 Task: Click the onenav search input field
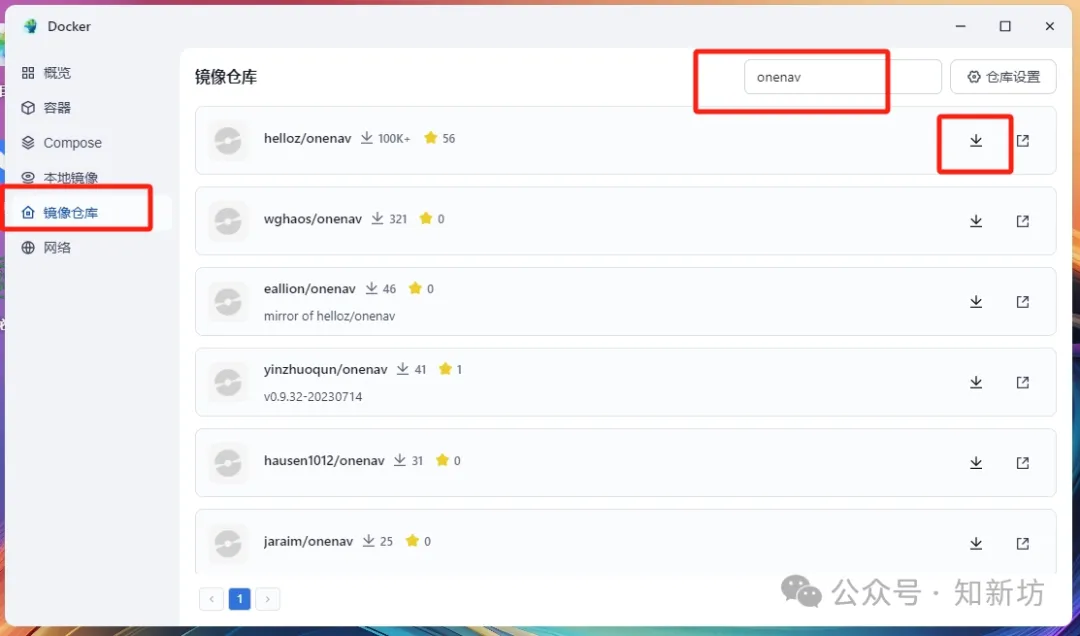(x=842, y=76)
